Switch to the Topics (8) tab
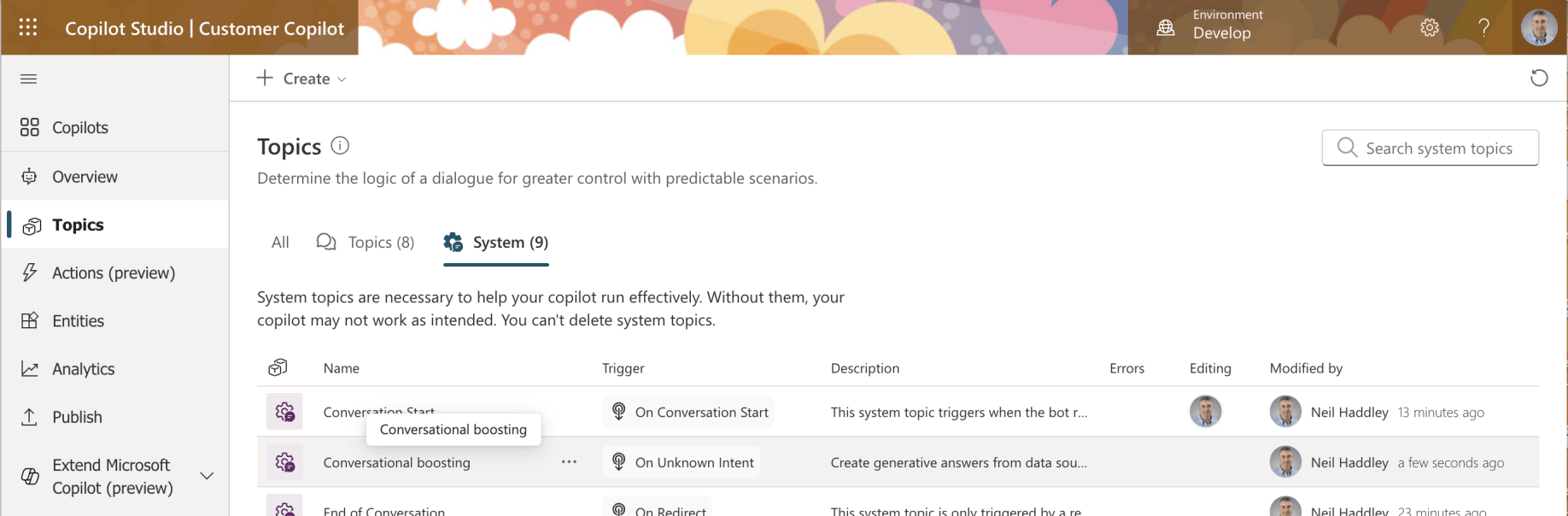Image resolution: width=1568 pixels, height=516 pixels. pos(366,243)
